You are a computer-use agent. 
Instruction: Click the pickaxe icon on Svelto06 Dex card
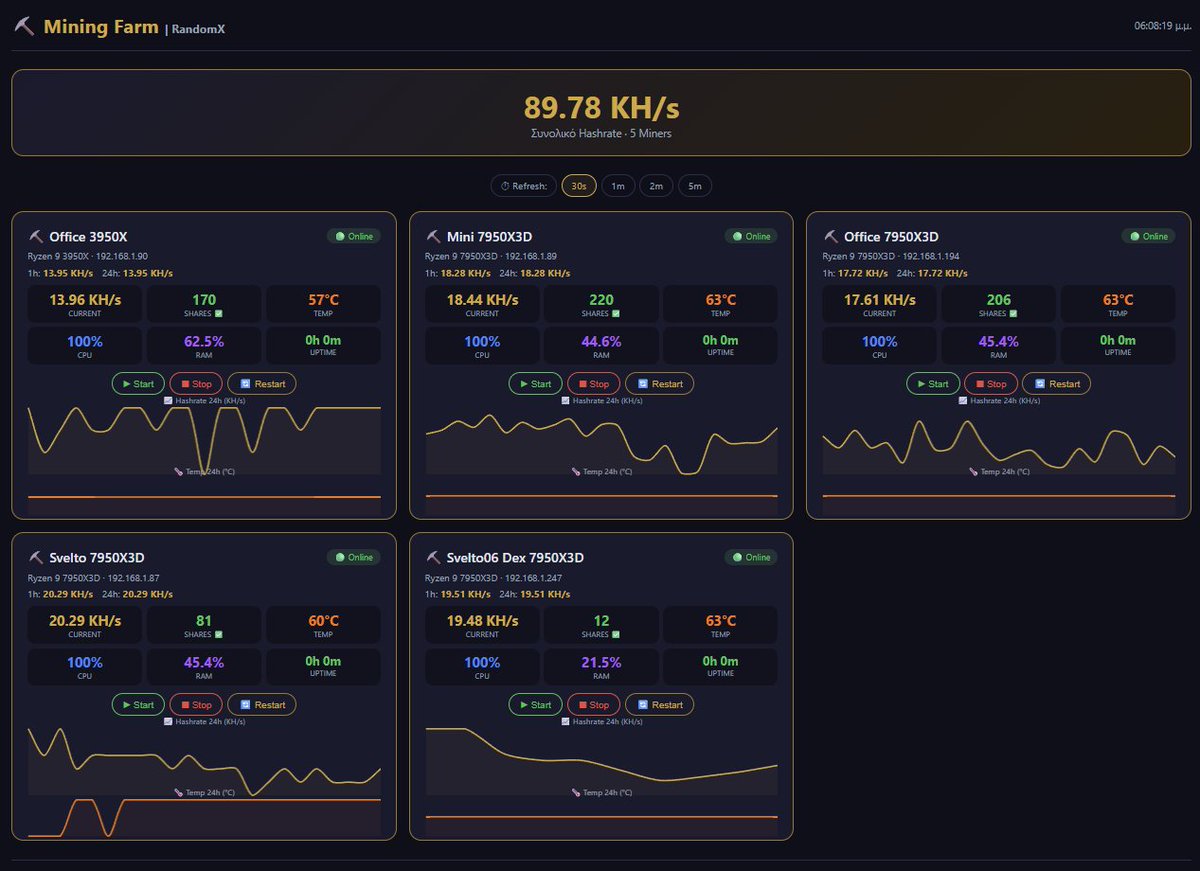(x=433, y=558)
